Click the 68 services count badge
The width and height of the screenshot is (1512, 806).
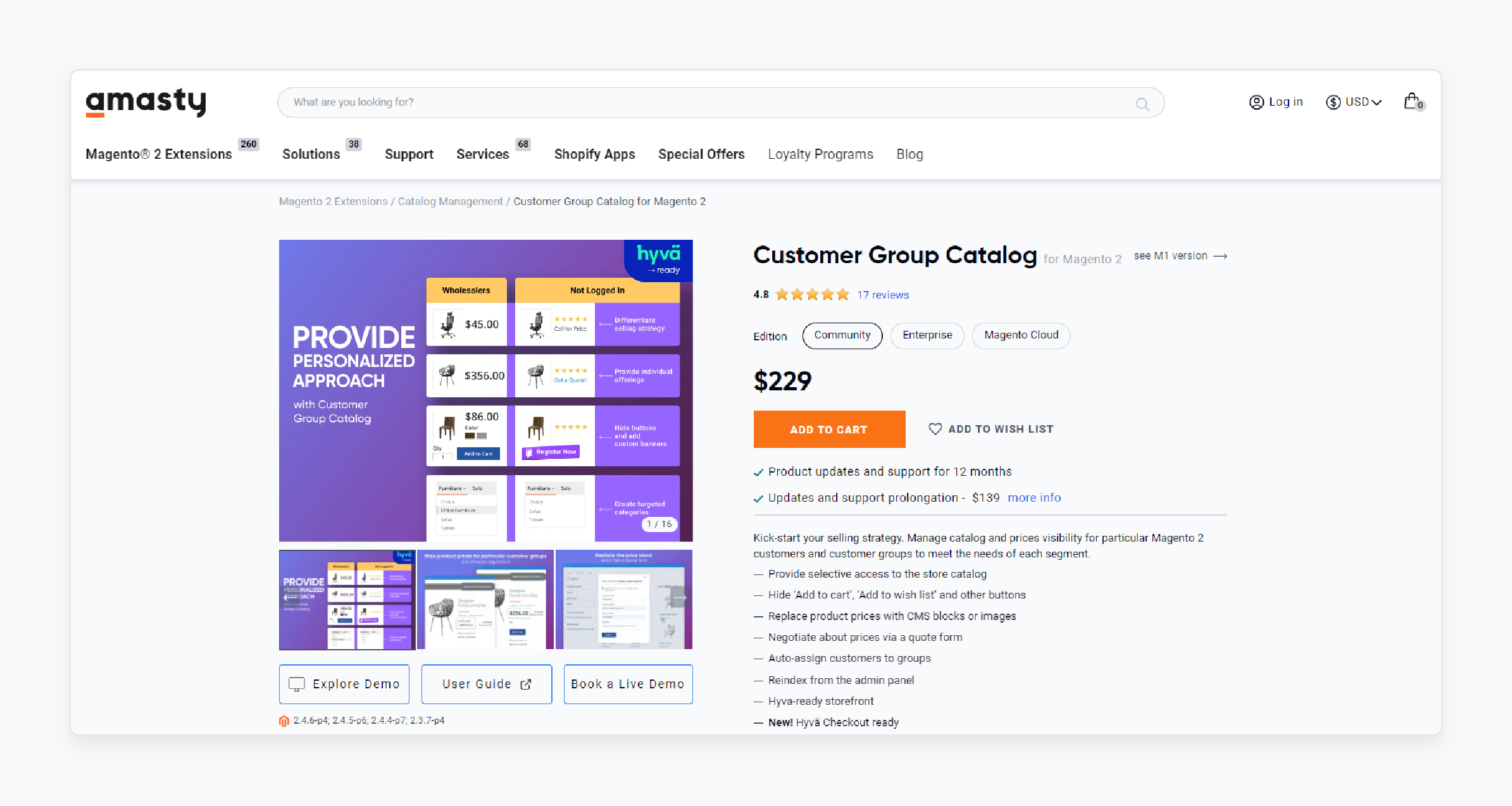click(523, 144)
